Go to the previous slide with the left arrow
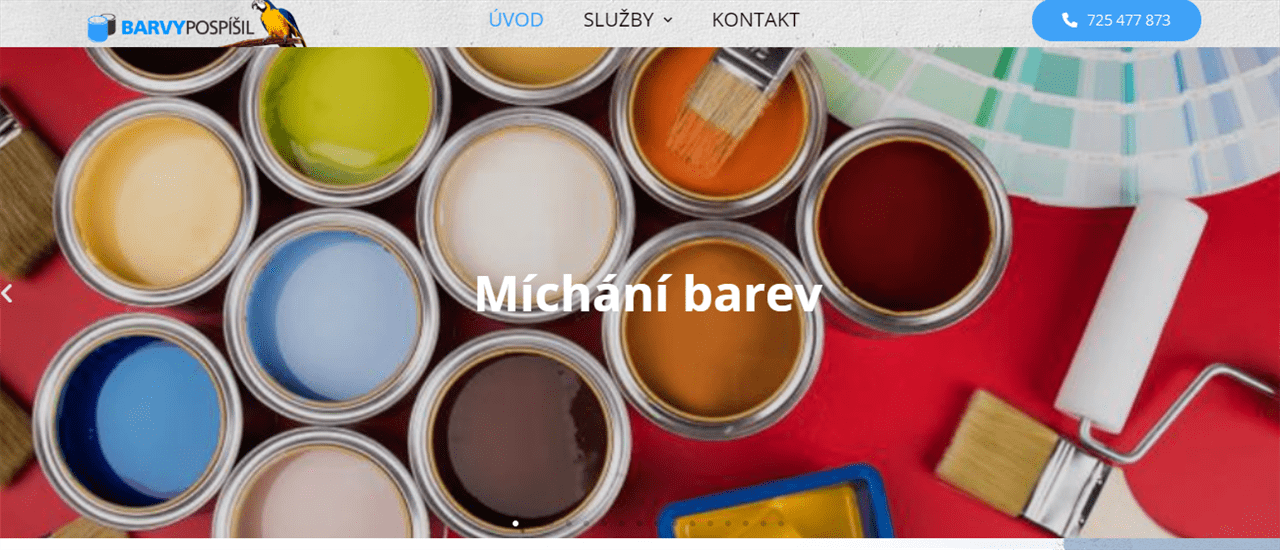Screen dimensions: 1280x550 tap(7, 293)
